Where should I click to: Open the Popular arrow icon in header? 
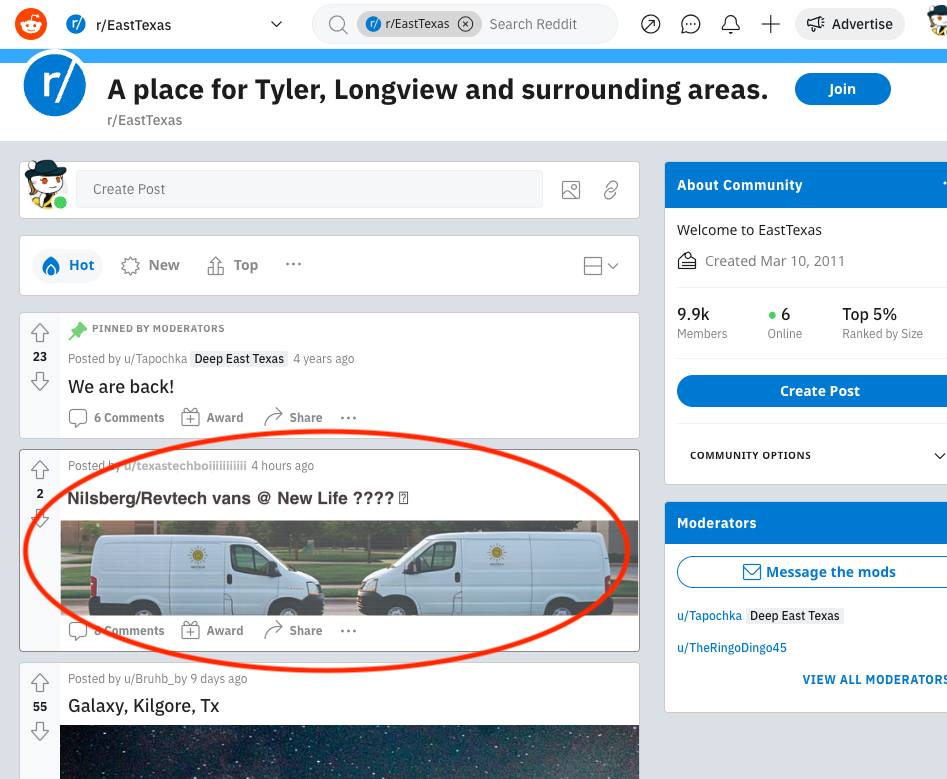click(x=651, y=24)
